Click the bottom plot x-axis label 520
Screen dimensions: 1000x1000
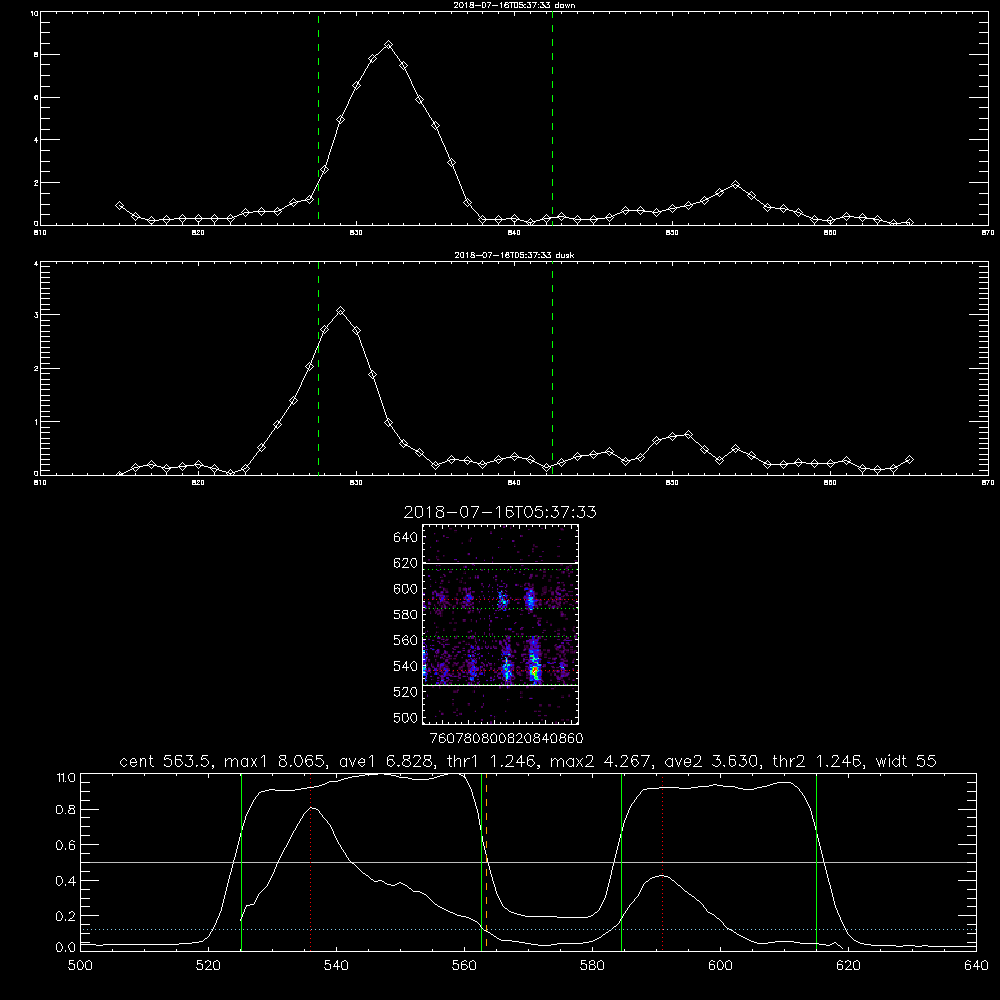point(208,966)
